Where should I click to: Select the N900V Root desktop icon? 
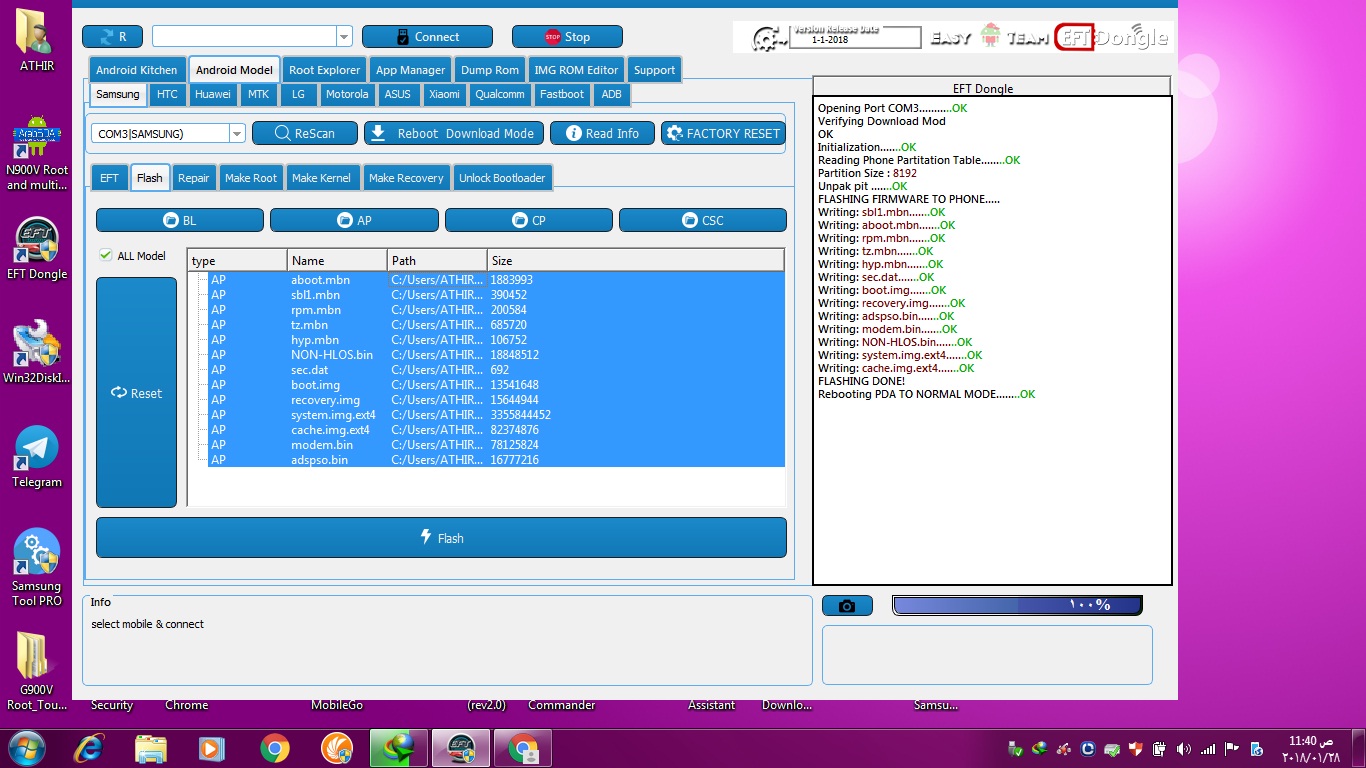[x=37, y=153]
